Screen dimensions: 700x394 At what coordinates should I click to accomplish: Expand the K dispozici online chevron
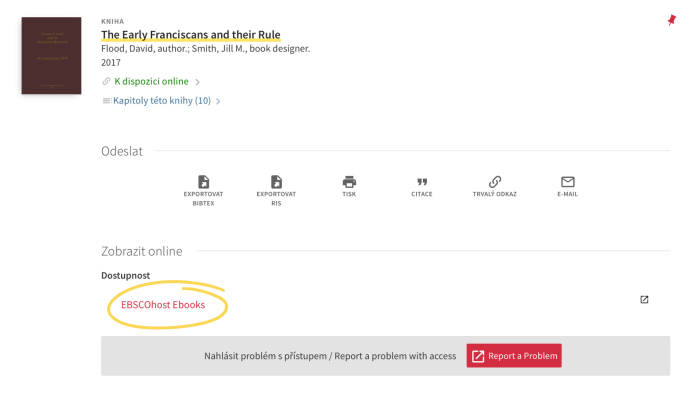coord(197,82)
